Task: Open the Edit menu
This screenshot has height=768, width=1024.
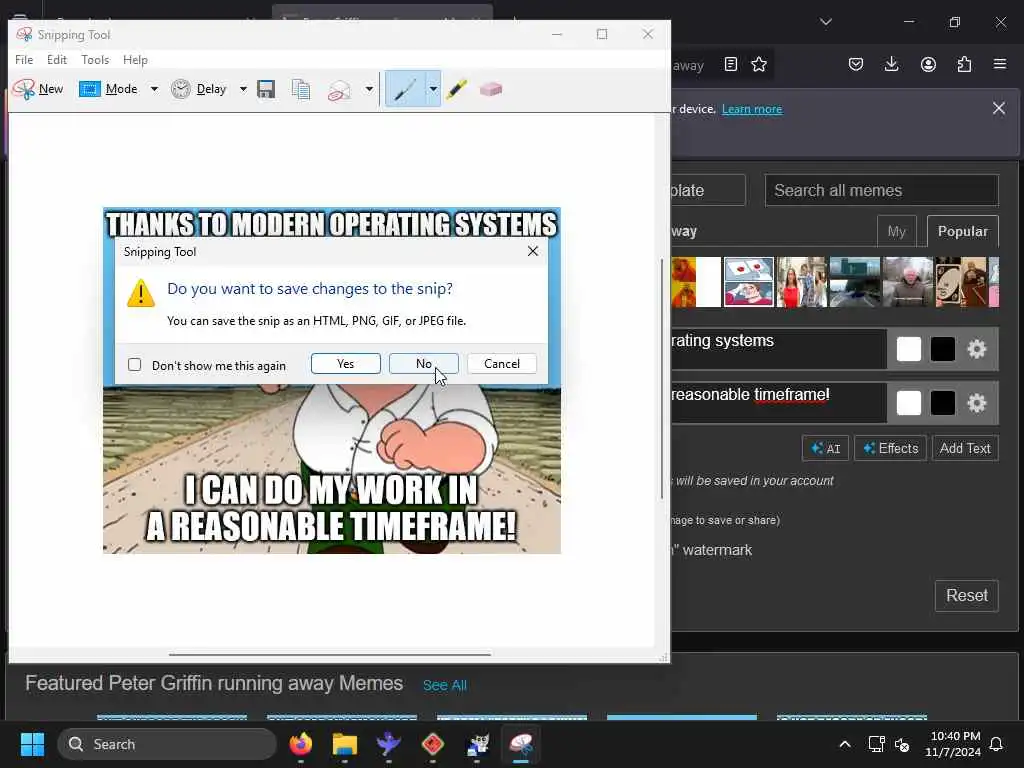Action: tap(57, 59)
